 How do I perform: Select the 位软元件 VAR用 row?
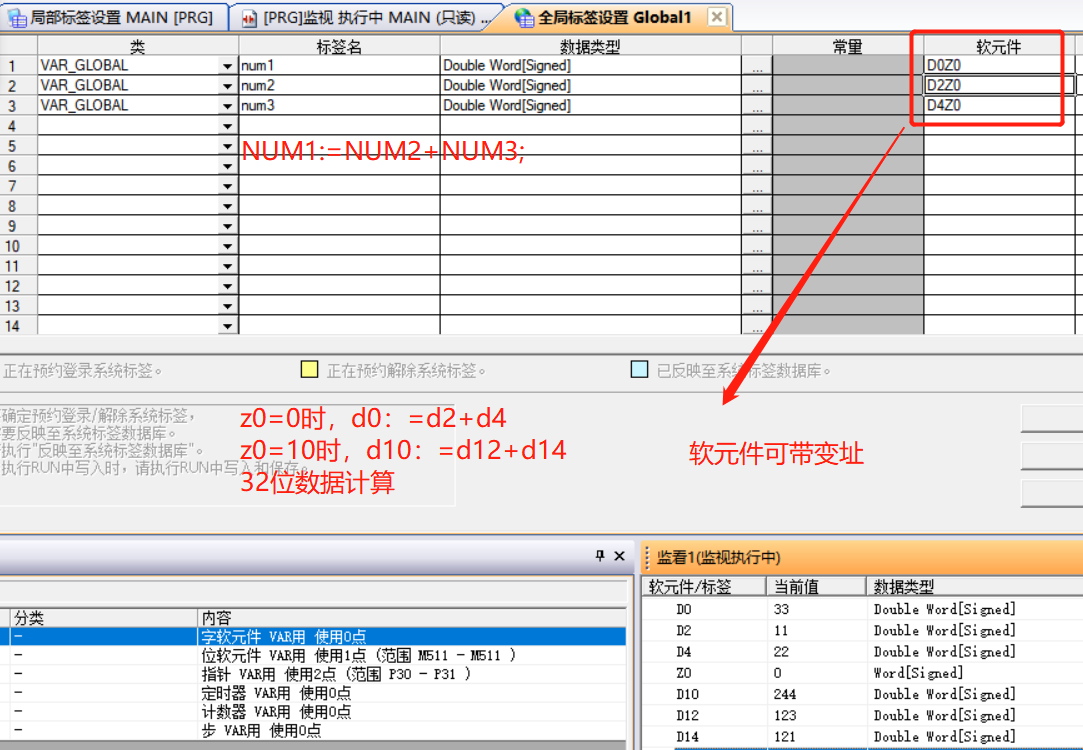pos(358,655)
